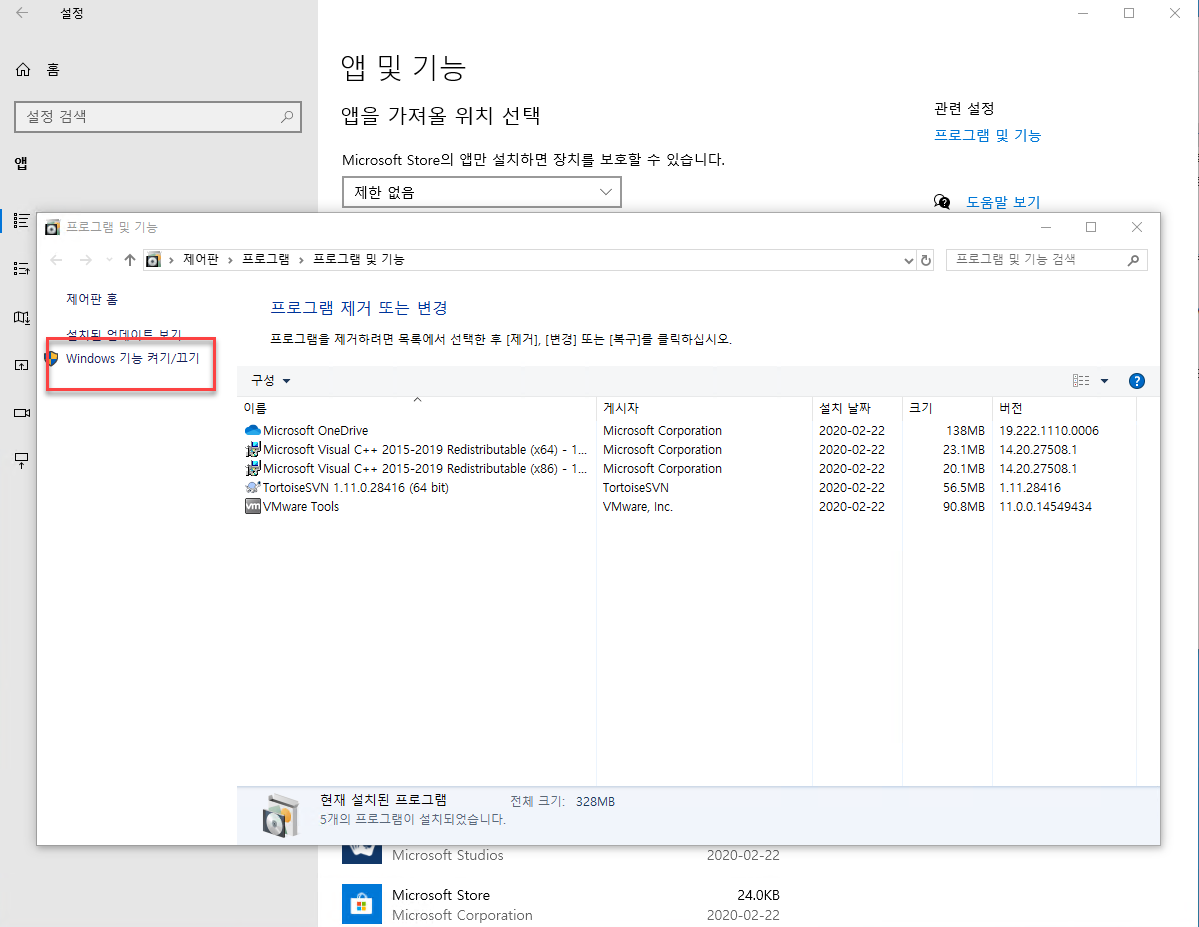The image size is (1199, 927).
Task: Open the 구성 organize dropdown
Action: point(271,380)
